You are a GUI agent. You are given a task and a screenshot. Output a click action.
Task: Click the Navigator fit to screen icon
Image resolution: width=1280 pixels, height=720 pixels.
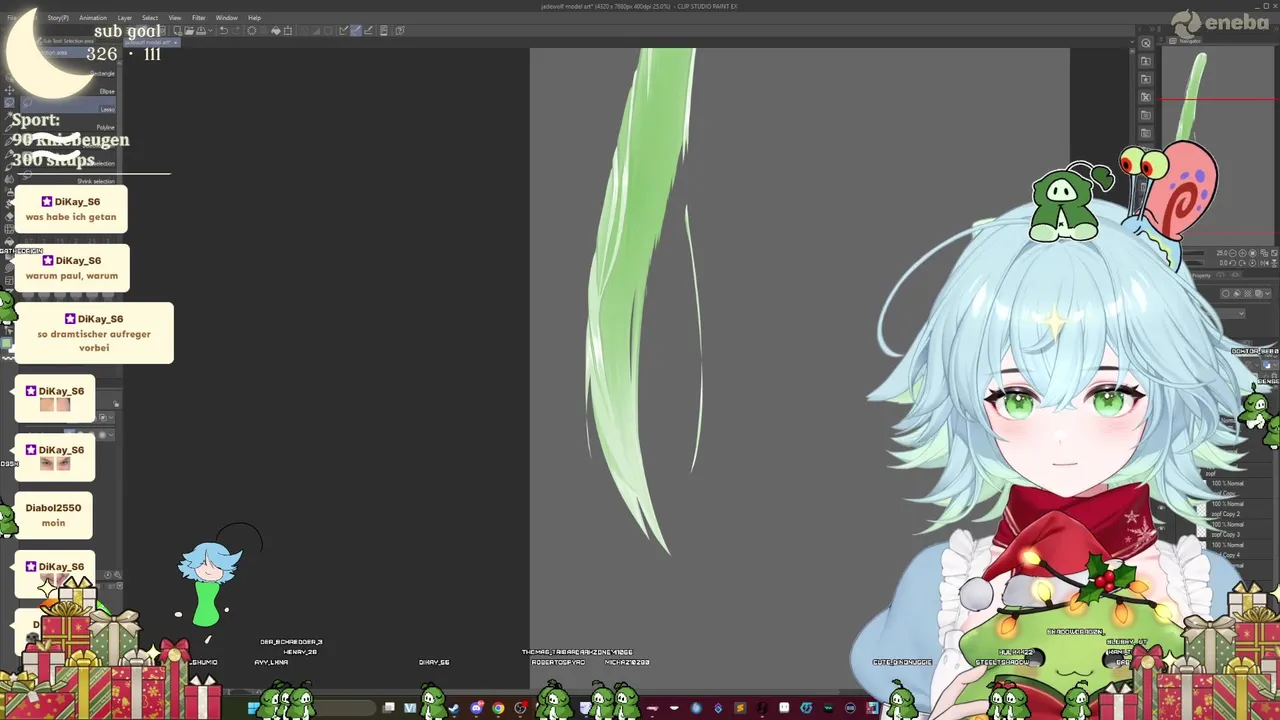(1264, 253)
